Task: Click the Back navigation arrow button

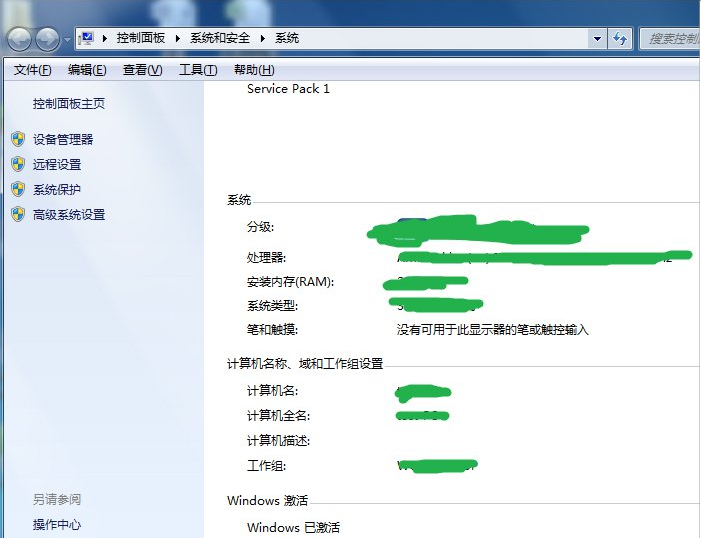Action: pos(20,39)
